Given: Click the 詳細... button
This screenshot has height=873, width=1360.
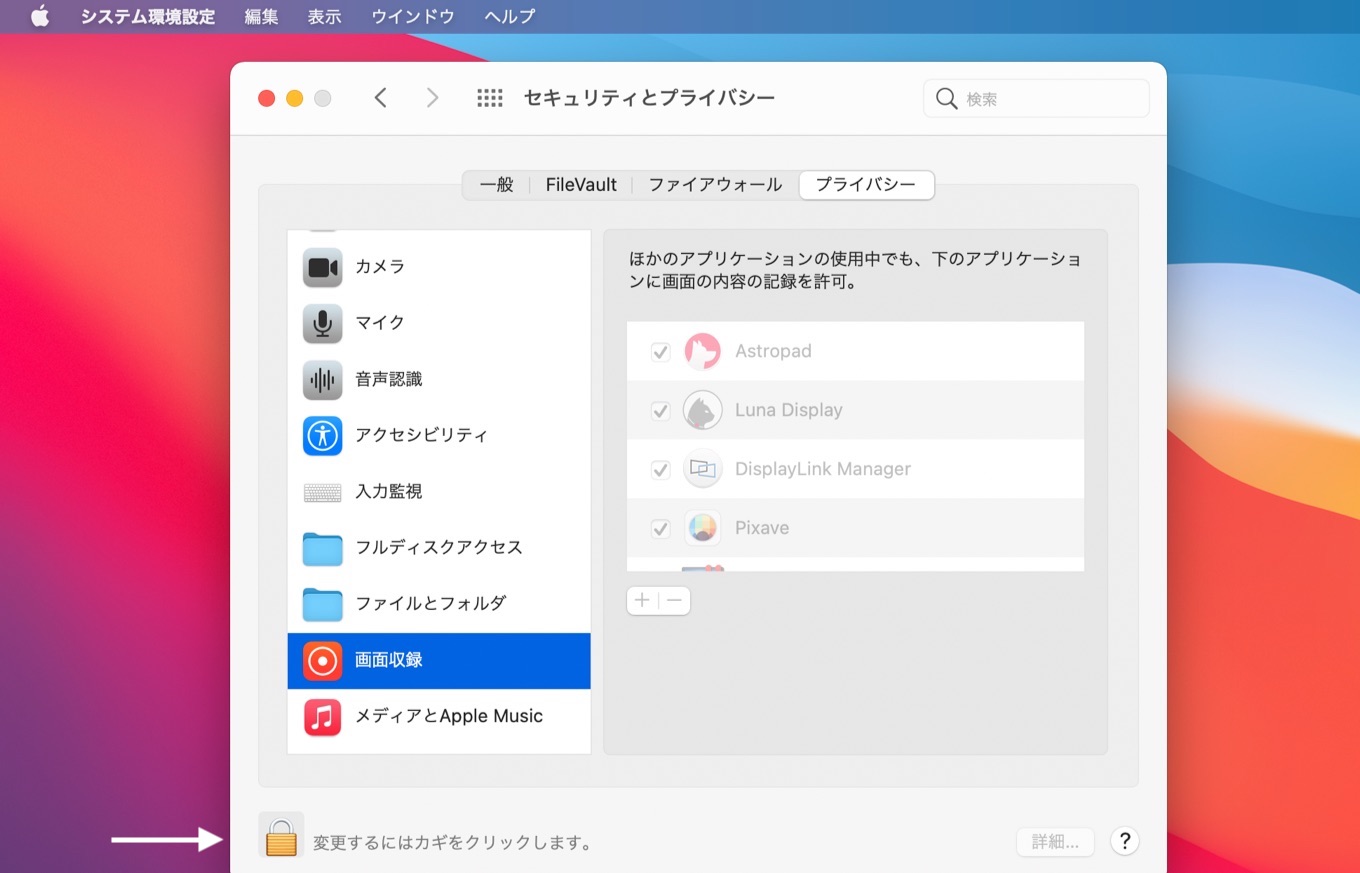Looking at the screenshot, I should coord(1055,842).
